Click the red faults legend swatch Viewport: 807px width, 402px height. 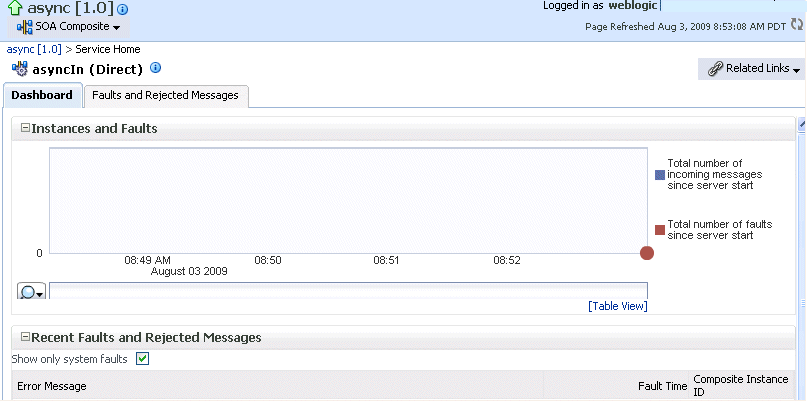(x=660, y=230)
